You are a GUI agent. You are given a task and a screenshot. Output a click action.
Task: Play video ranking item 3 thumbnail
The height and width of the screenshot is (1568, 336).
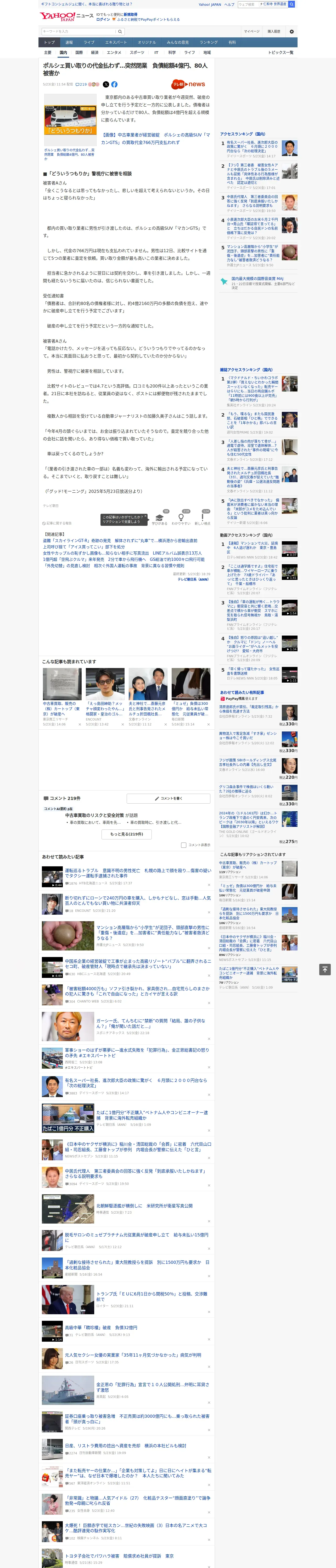pos(289,608)
